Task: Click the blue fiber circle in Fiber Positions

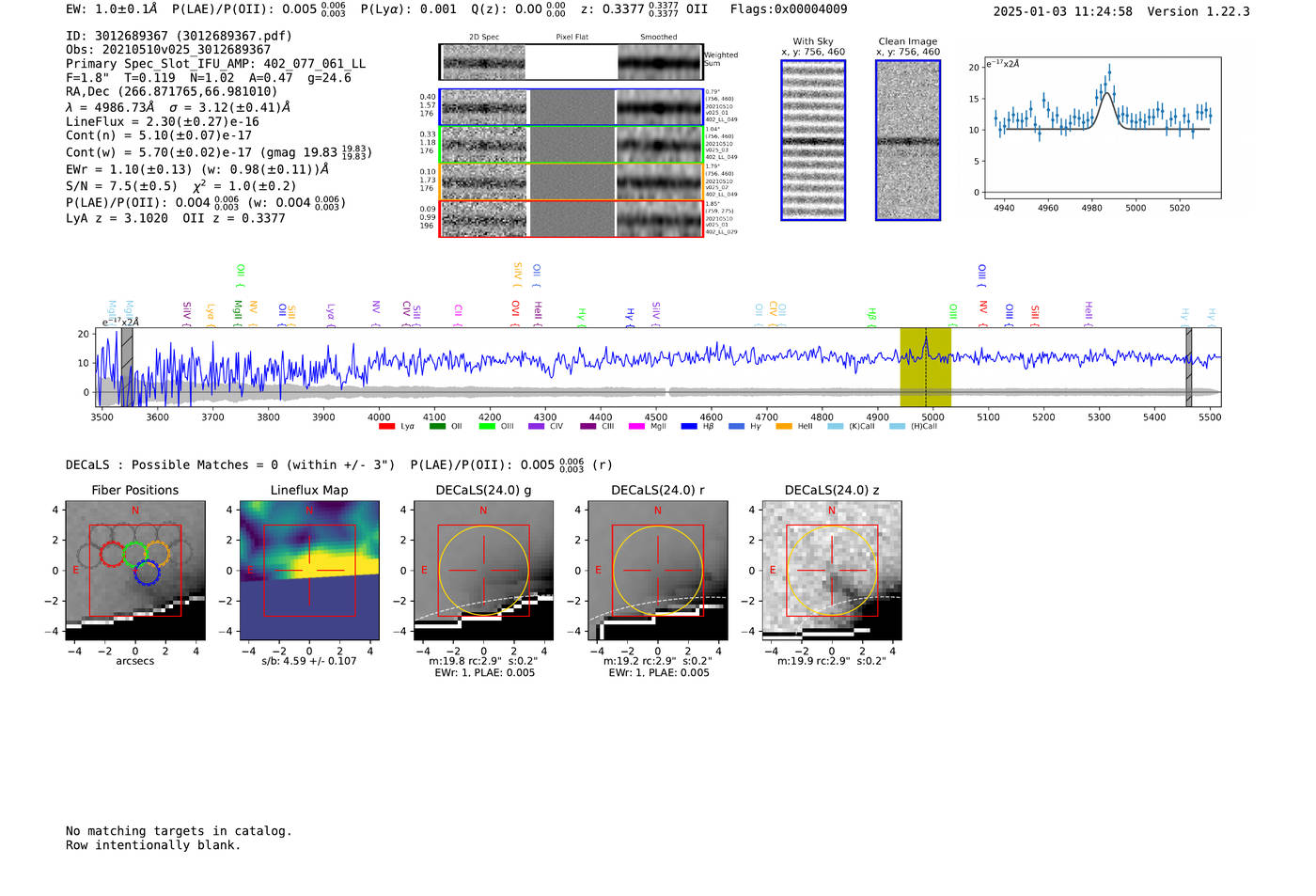Action: [x=147, y=572]
